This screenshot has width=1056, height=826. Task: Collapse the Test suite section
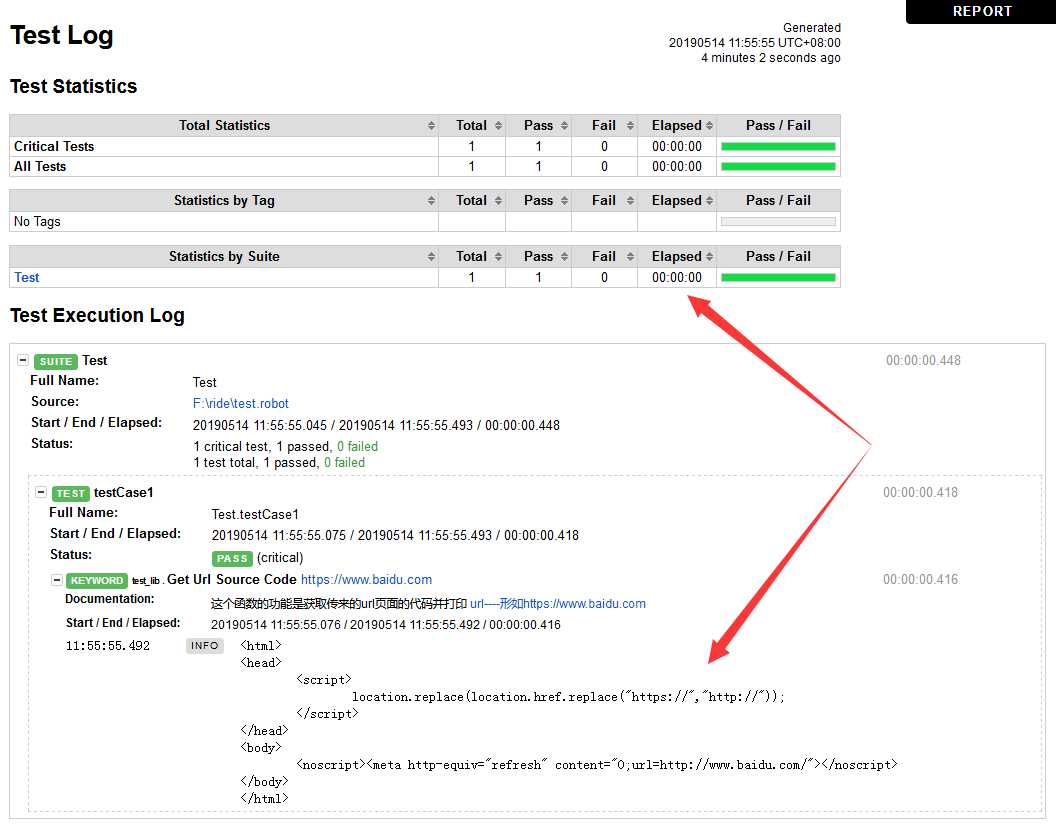coord(23,360)
